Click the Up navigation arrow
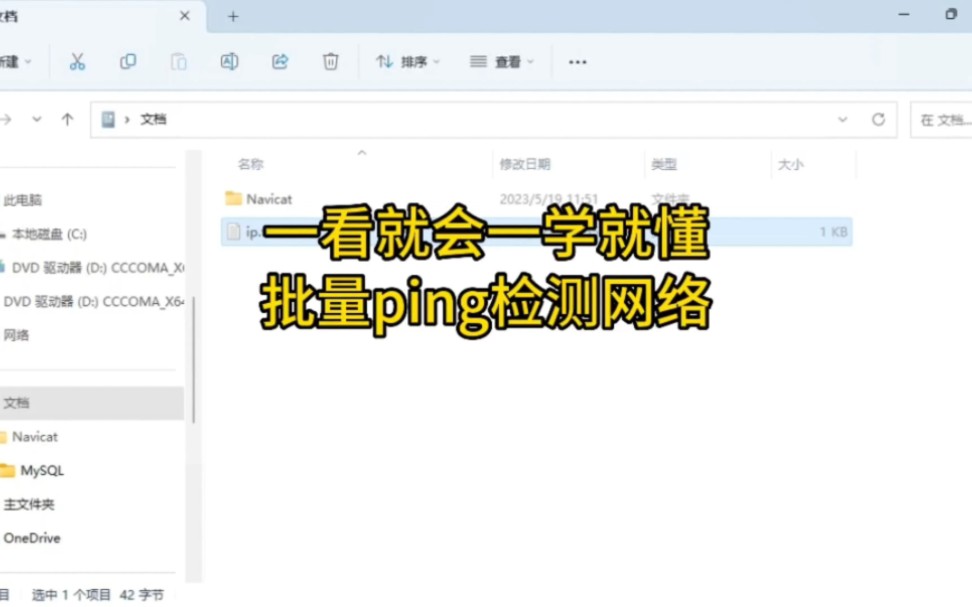Screen dimensions: 972x607 pos(67,119)
